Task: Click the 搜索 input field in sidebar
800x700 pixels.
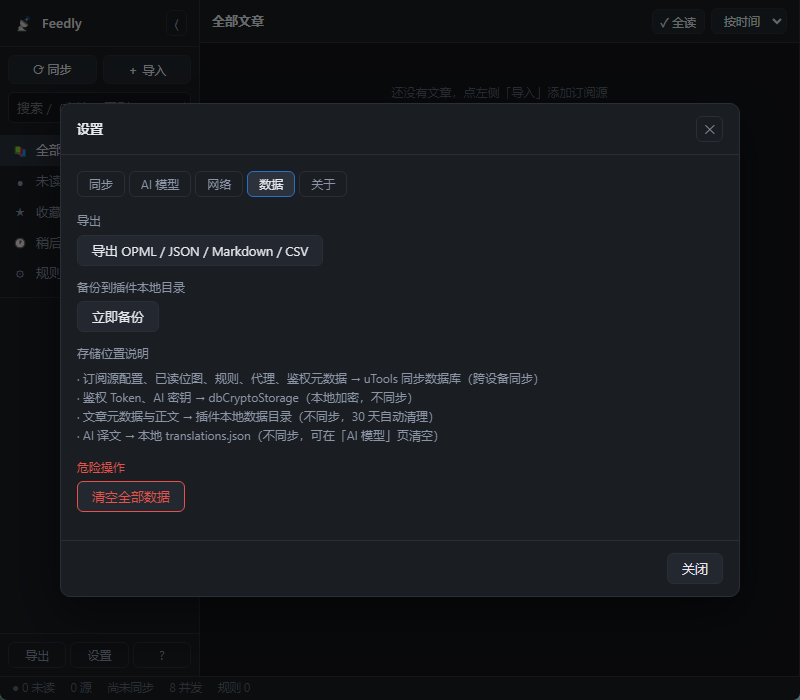Action: pos(99,108)
